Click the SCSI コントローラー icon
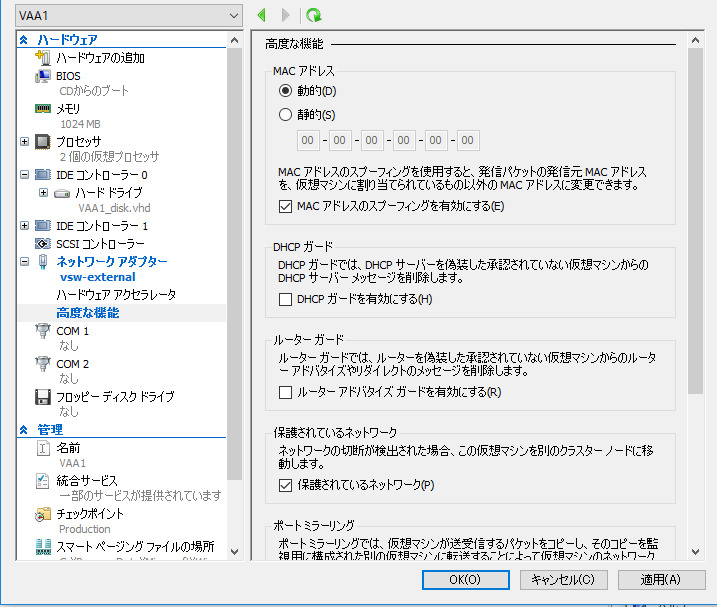This screenshot has height=607, width=717. (43, 243)
